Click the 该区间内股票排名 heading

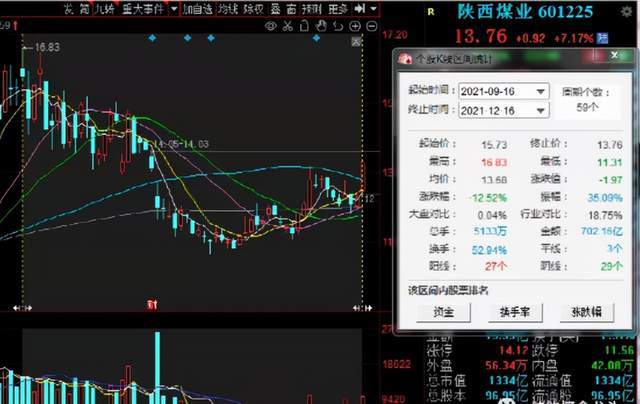click(x=448, y=291)
